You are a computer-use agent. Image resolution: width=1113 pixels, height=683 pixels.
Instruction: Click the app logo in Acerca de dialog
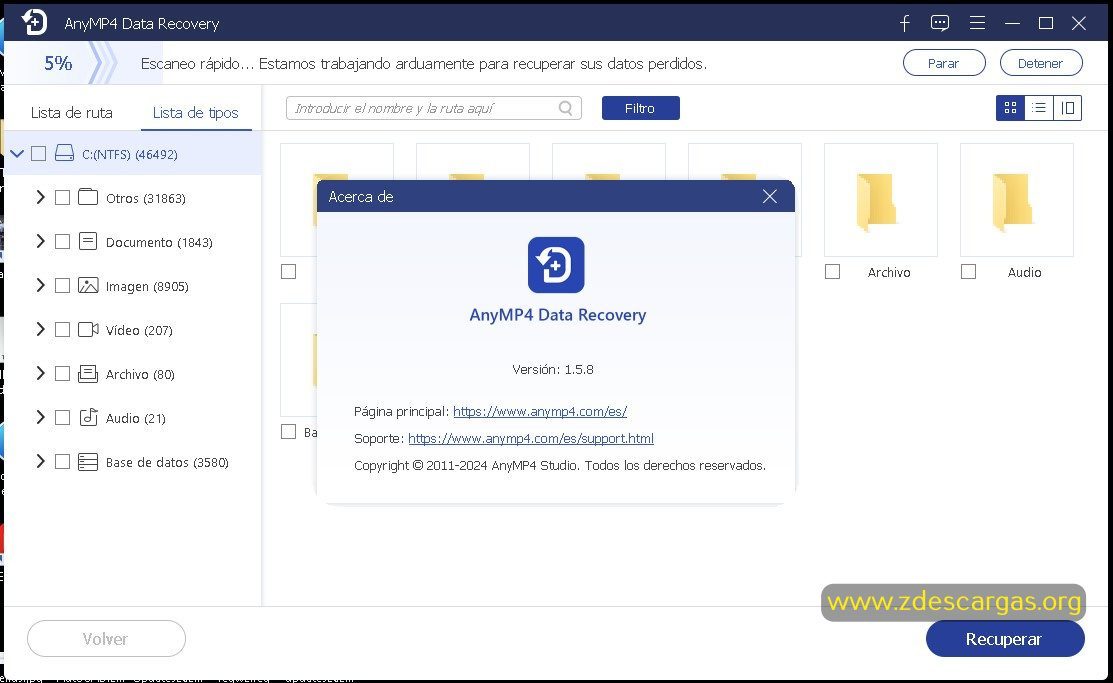click(556, 265)
